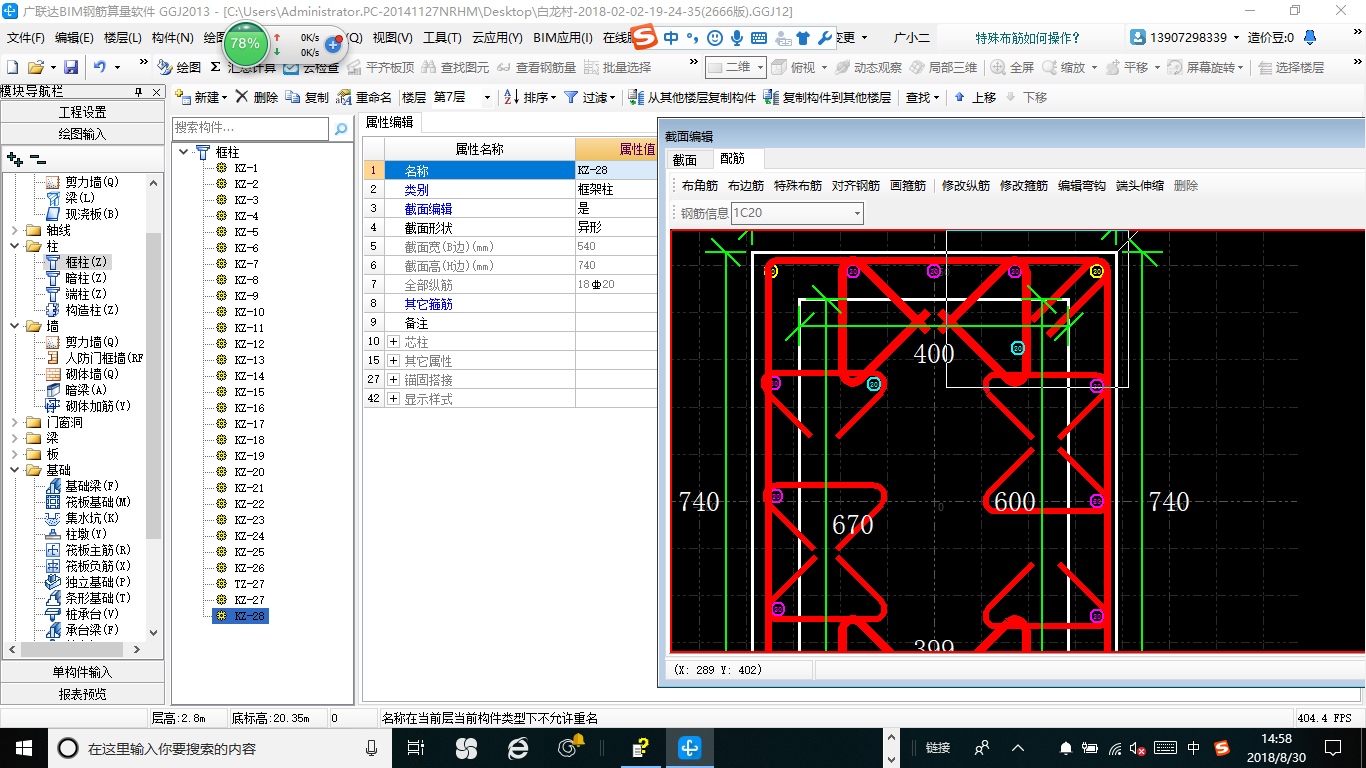
Task: Click 查找图元 binoculars tool
Action: click(456, 68)
